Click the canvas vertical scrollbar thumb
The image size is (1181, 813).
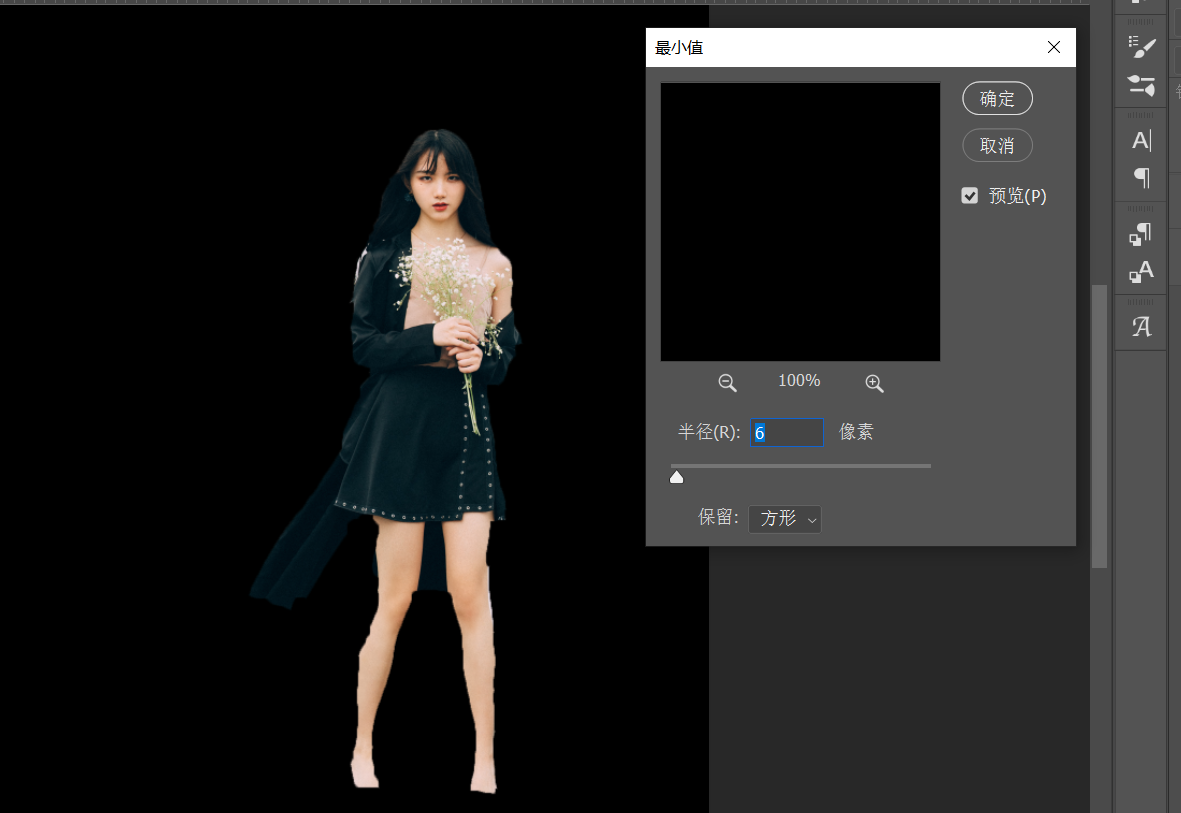tap(1099, 425)
